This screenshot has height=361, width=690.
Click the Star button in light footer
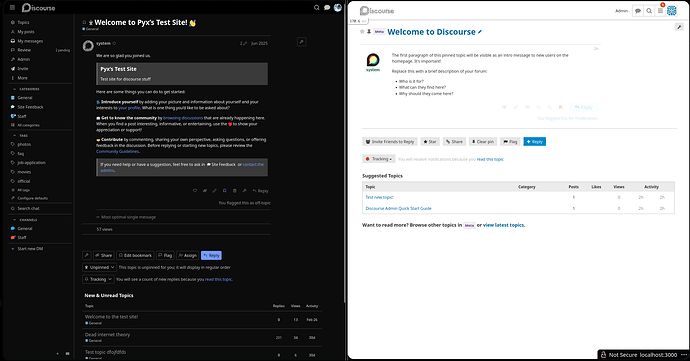pyautogui.click(x=430, y=142)
